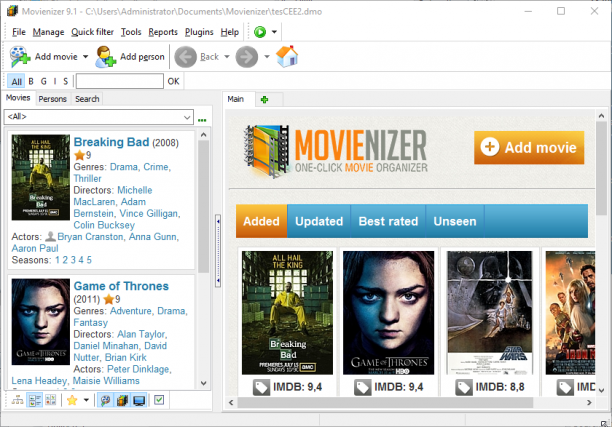Open Breaking Bad season 3 link
The height and width of the screenshot is (427, 612).
73,260
